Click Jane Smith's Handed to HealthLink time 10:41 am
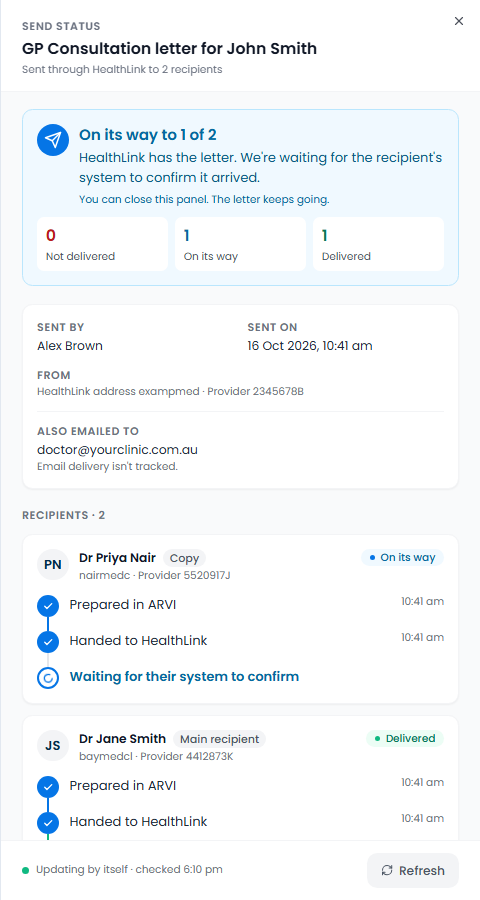Image resolution: width=480 pixels, height=900 pixels. (x=423, y=818)
